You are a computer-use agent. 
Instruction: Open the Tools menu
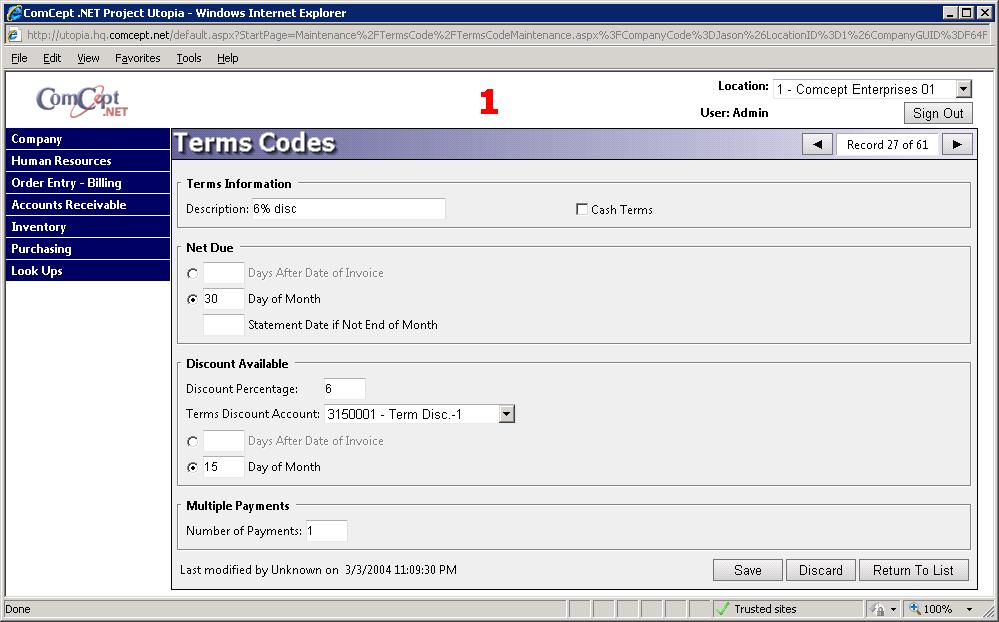click(x=189, y=58)
